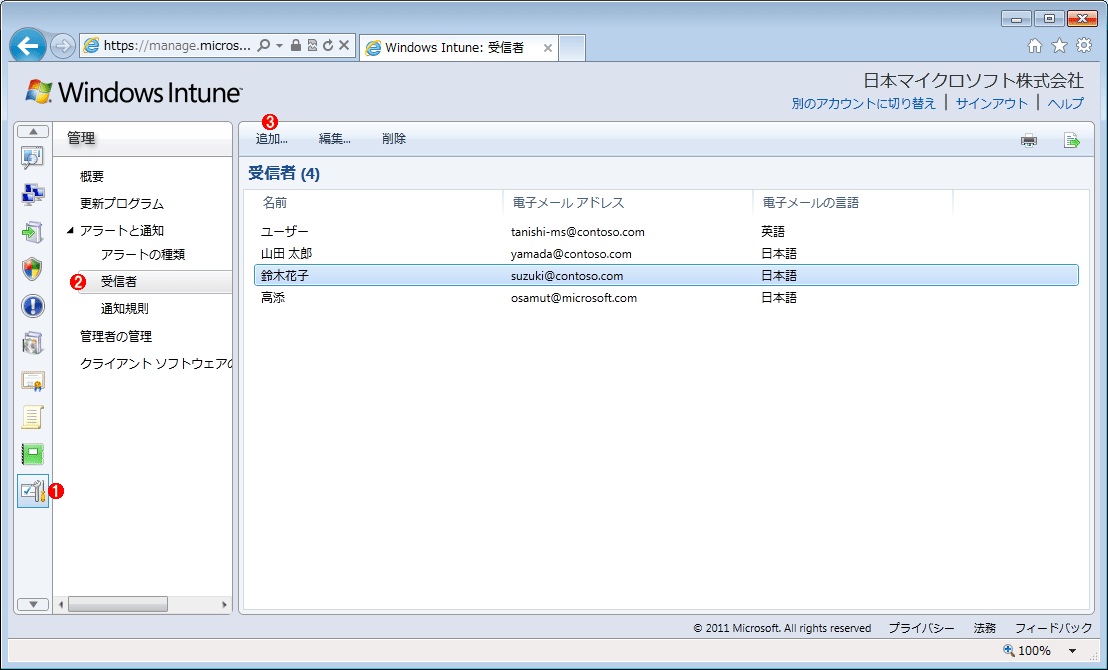Select 受信者 in the tree
This screenshot has height=670, width=1108.
point(119,281)
